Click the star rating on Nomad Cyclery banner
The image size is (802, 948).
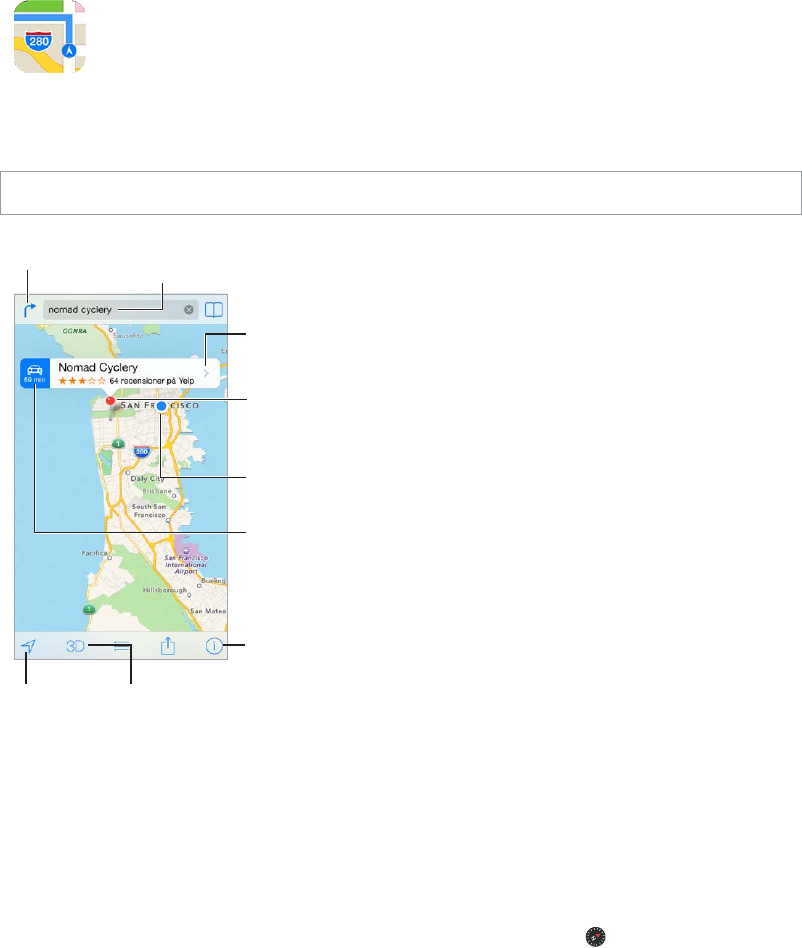82,381
